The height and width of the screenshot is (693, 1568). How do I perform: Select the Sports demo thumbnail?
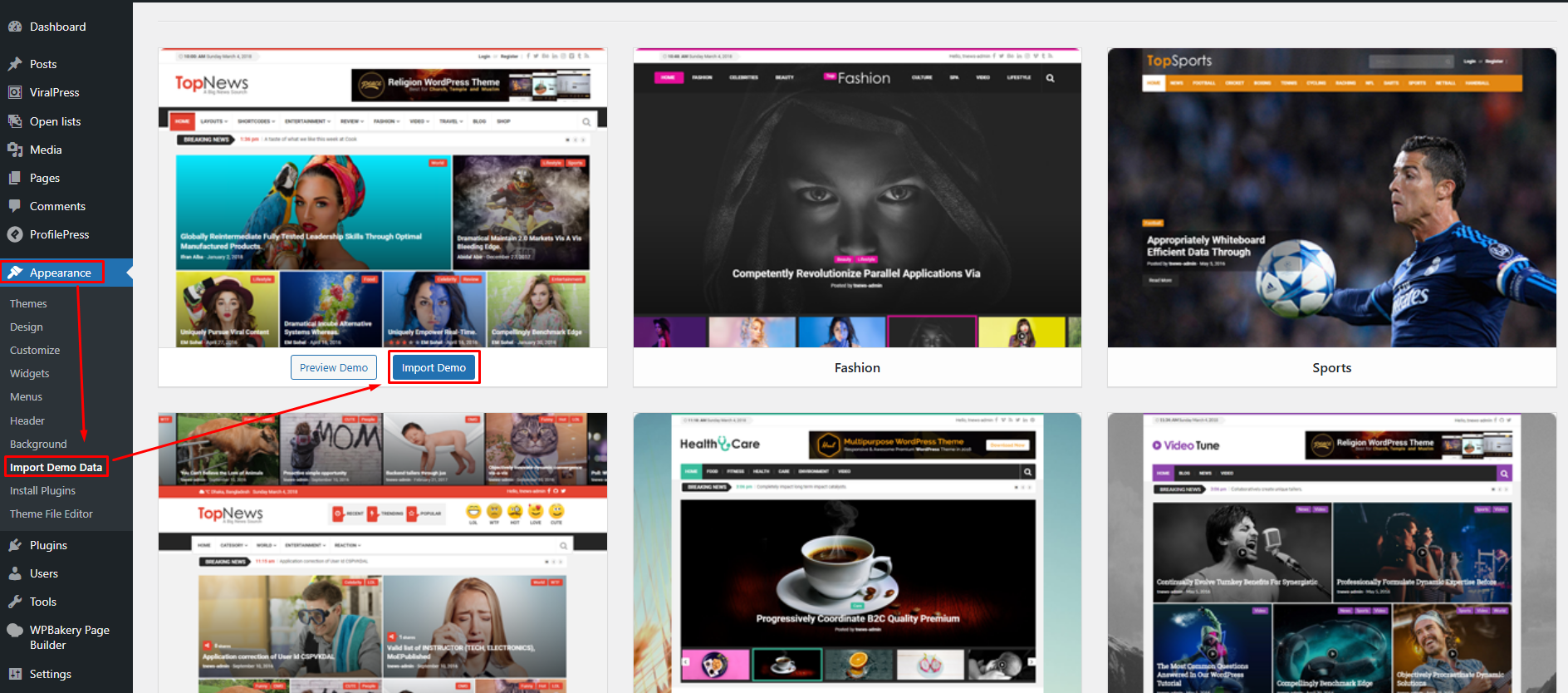pos(1332,198)
